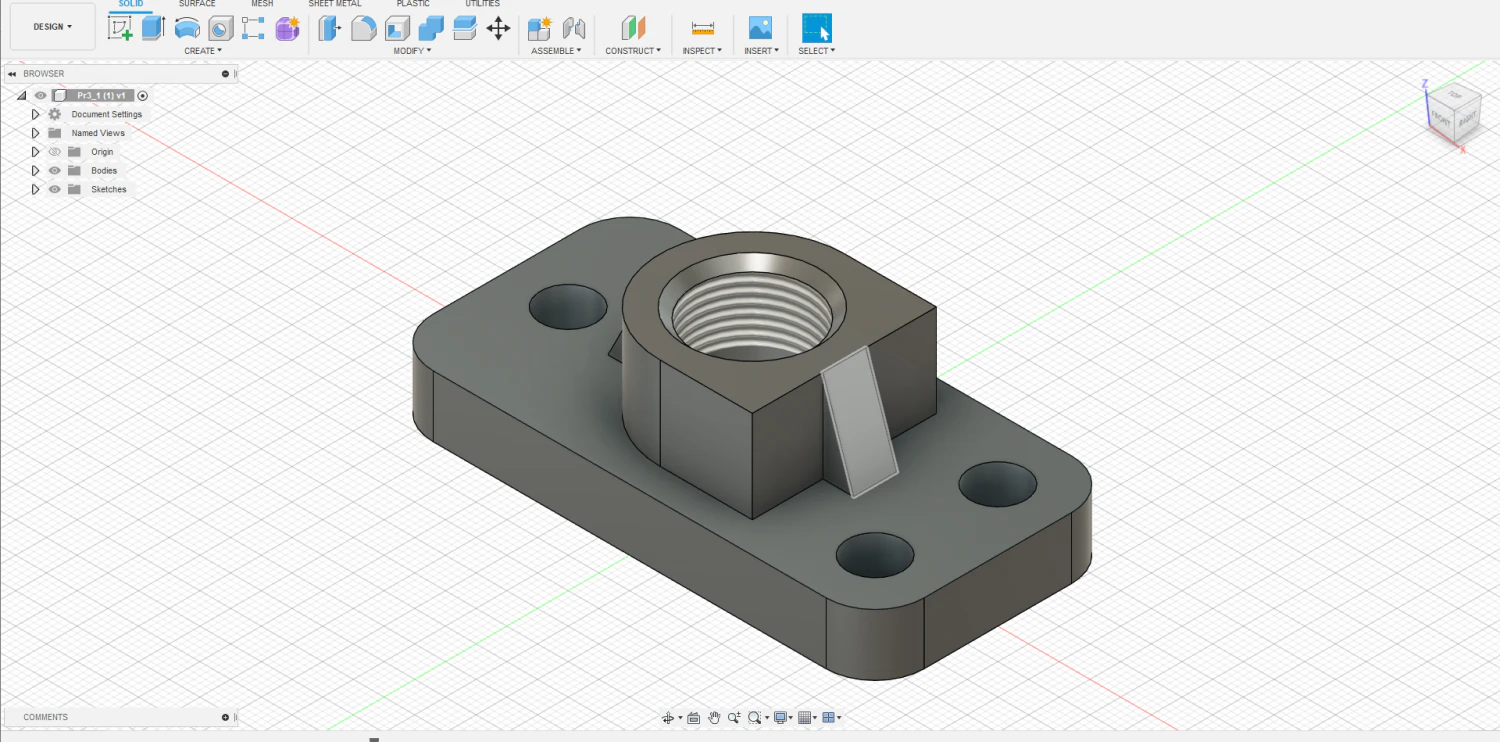Hide the Sketches folder via eye icon
1500x742 pixels.
[55, 189]
